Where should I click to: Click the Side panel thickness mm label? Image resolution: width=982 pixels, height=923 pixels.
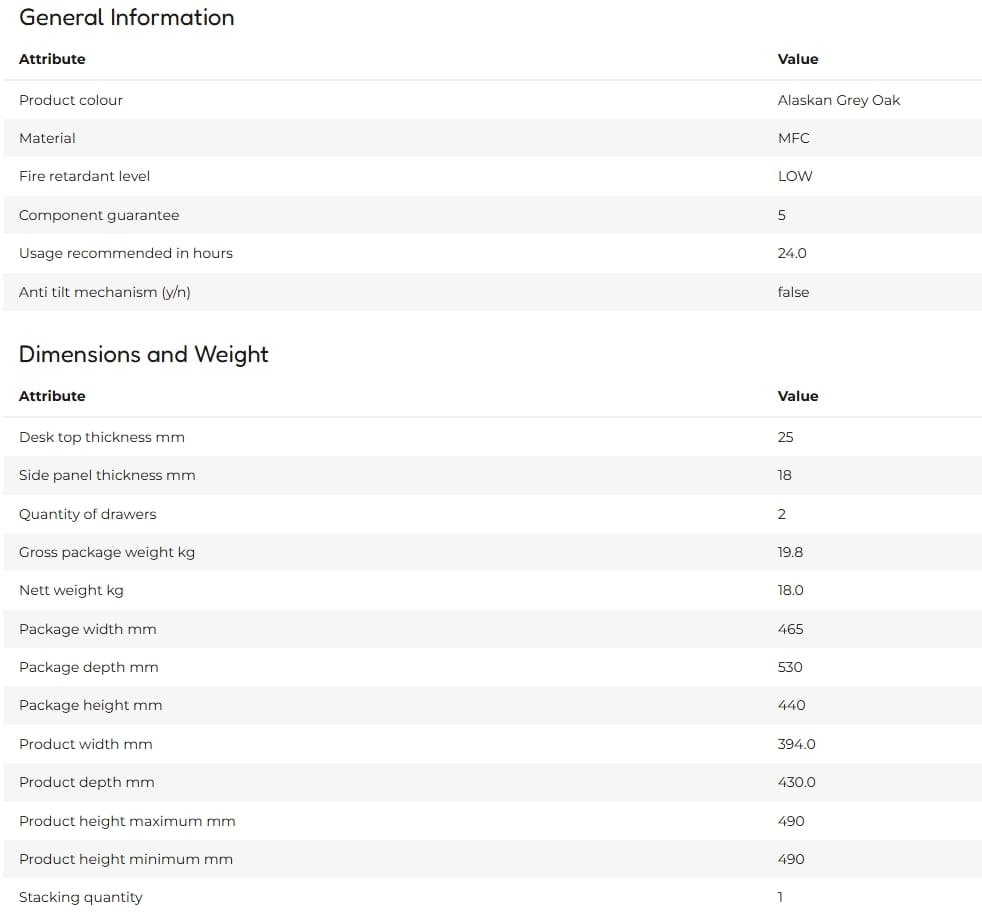tap(107, 475)
